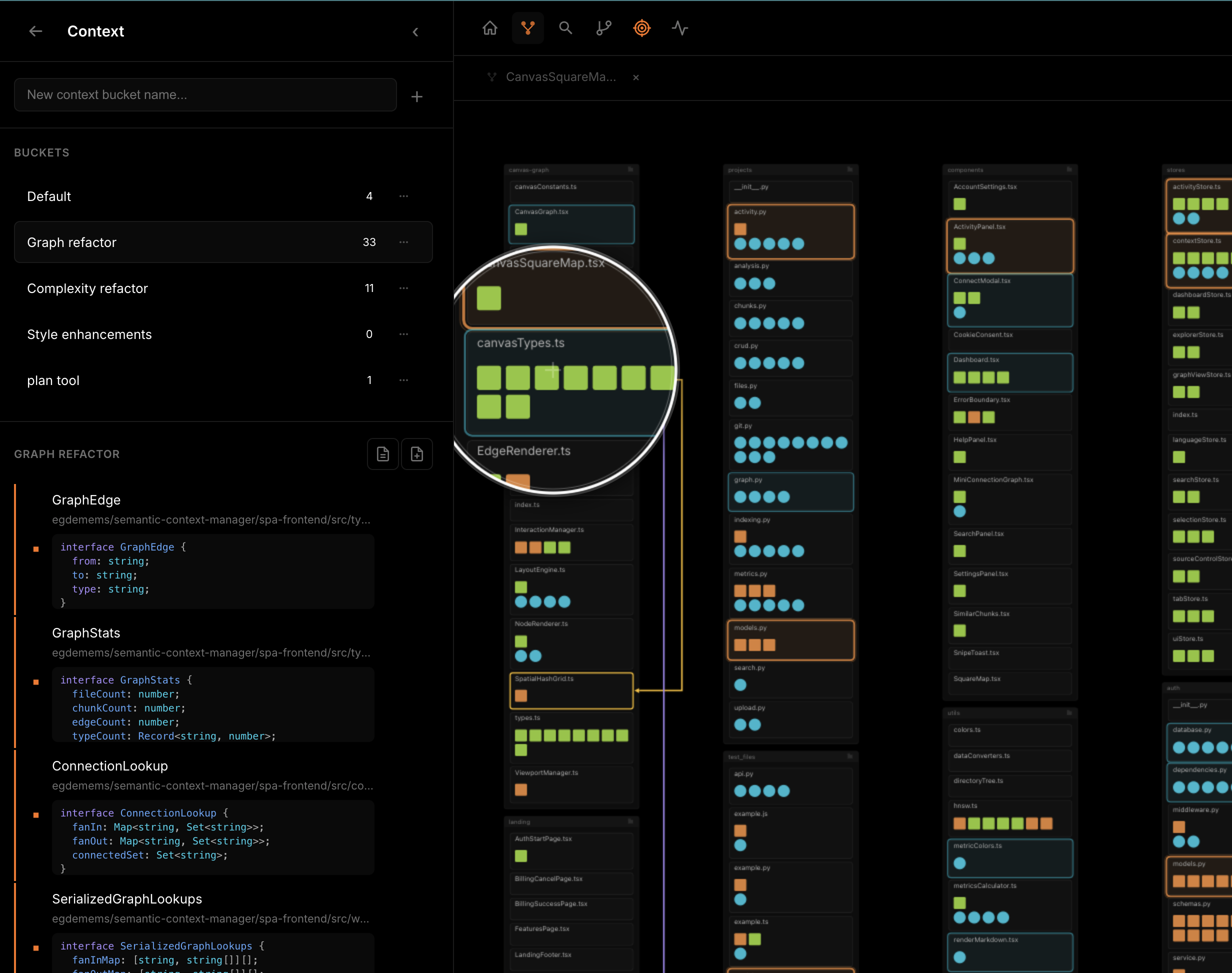Switch to the CanvasSquareMa... tab
Screen dimensions: 1232x973
560,77
